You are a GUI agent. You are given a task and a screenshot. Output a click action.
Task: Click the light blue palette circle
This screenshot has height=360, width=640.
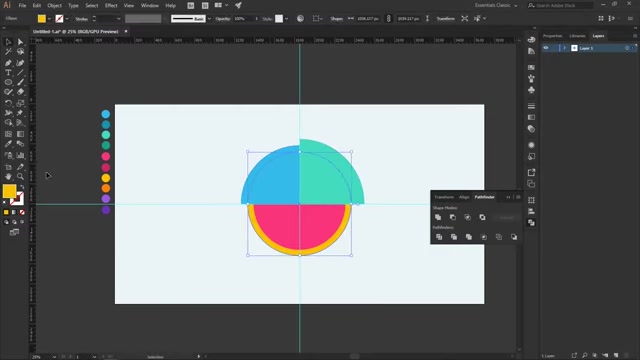pyautogui.click(x=106, y=114)
